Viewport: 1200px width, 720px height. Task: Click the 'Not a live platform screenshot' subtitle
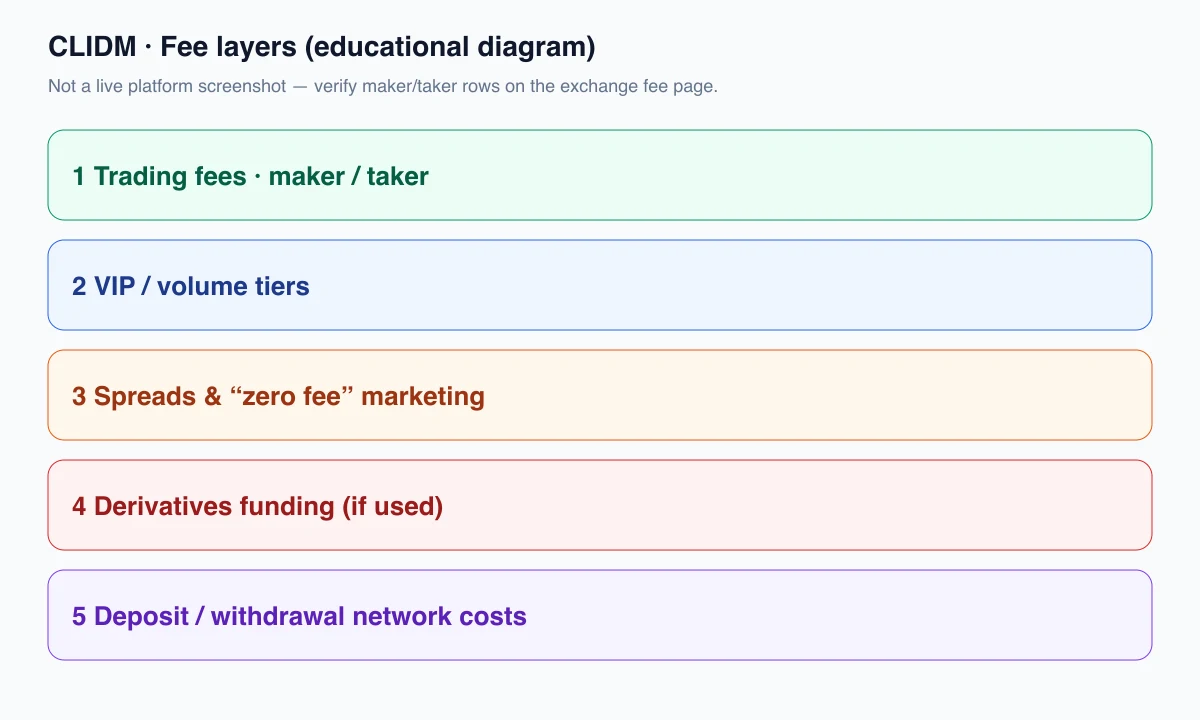(383, 86)
